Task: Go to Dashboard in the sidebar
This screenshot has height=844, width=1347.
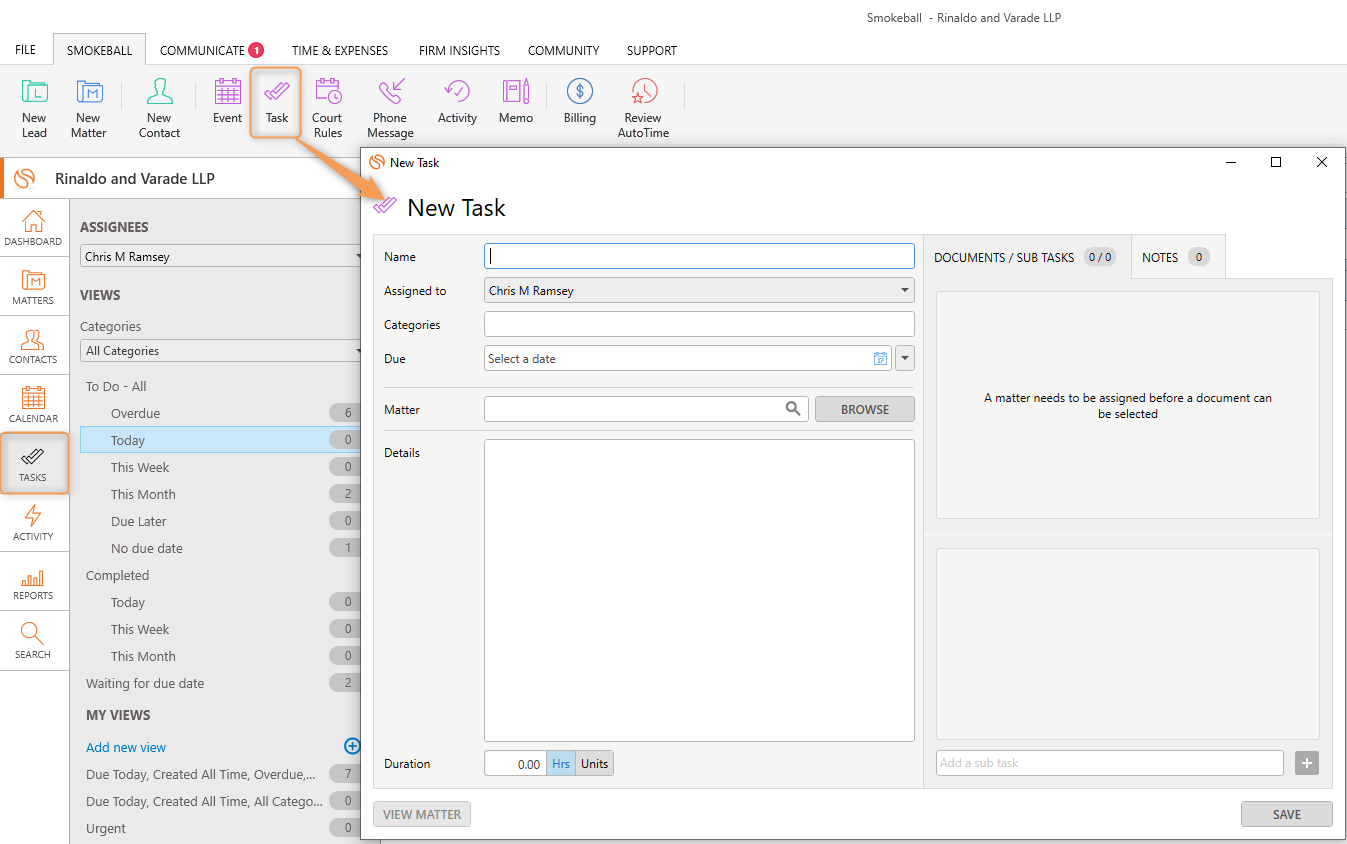Action: [x=33, y=227]
